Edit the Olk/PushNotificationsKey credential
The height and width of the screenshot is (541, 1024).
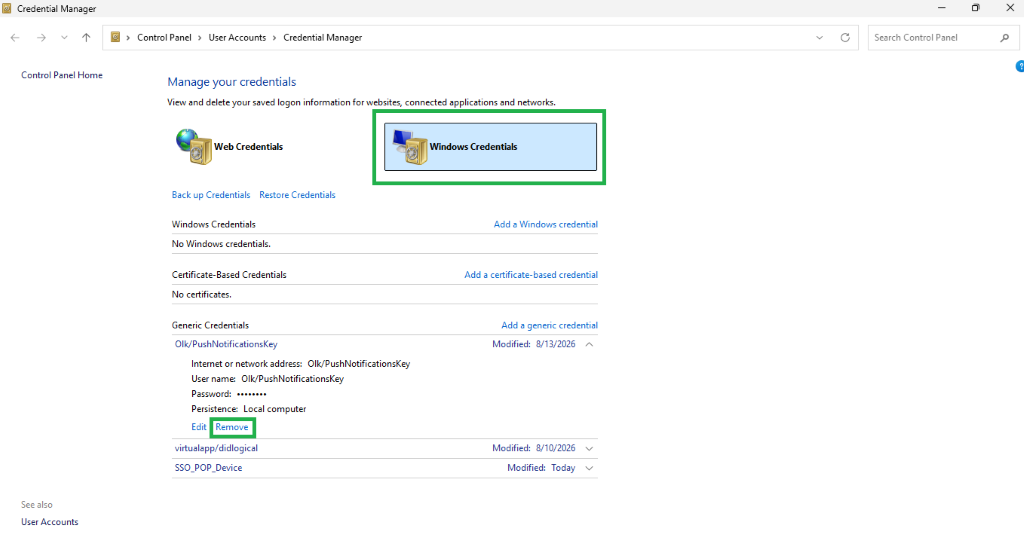tap(199, 427)
